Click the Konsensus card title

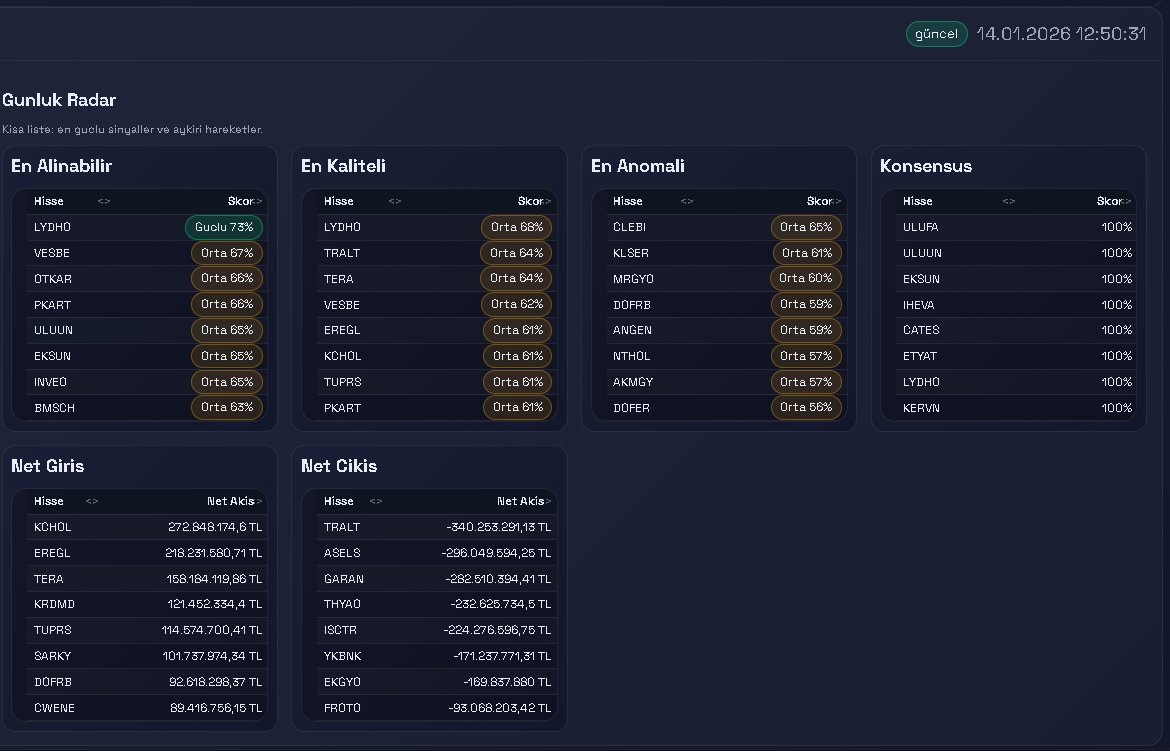(x=926, y=166)
